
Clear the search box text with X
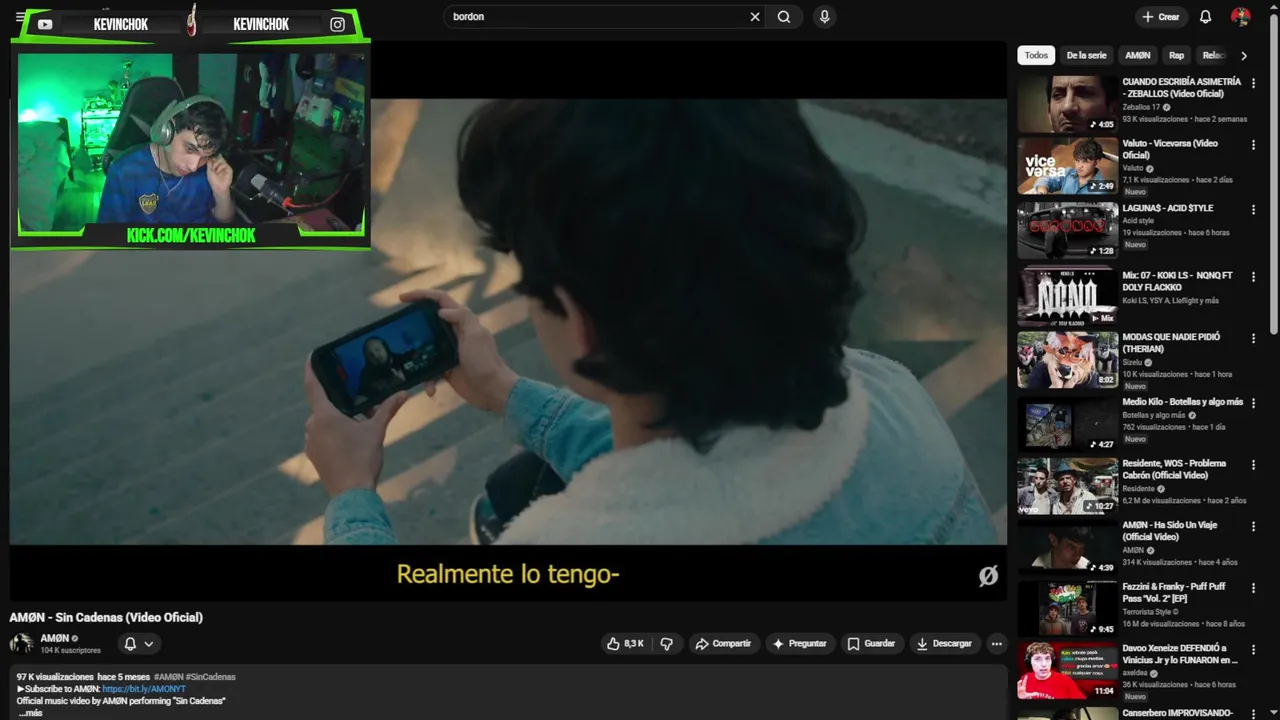(755, 16)
